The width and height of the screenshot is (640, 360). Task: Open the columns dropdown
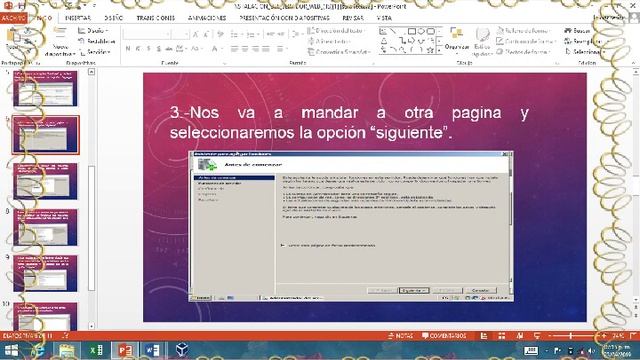click(281, 49)
